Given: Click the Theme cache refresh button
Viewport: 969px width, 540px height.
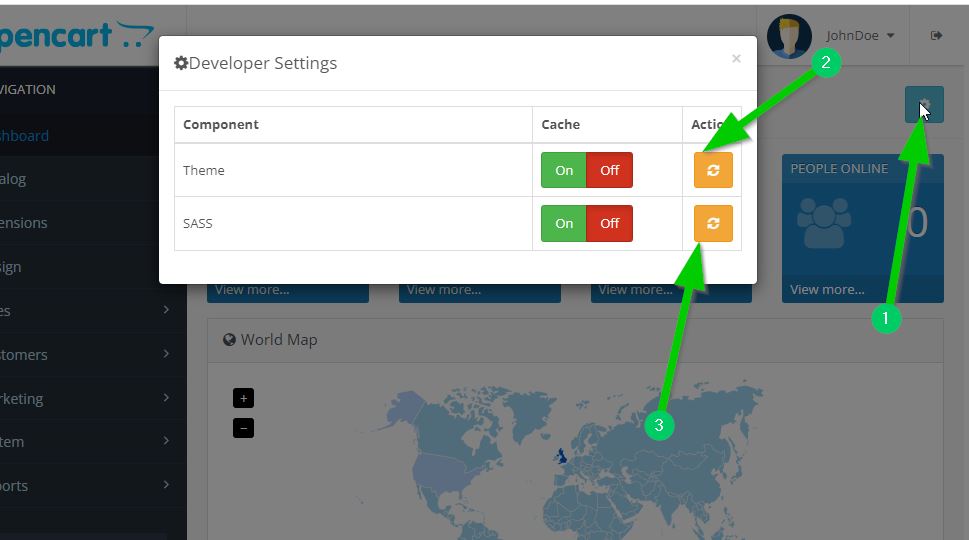Looking at the screenshot, I should (713, 170).
